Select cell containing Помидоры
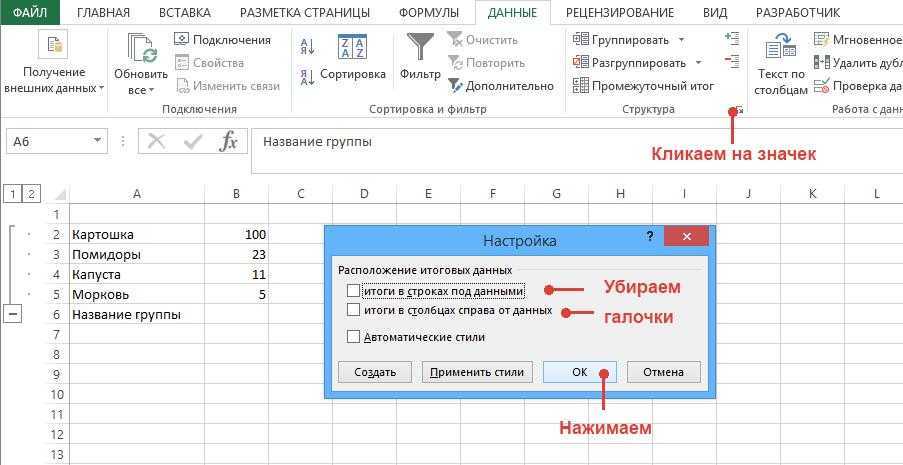 pos(137,255)
